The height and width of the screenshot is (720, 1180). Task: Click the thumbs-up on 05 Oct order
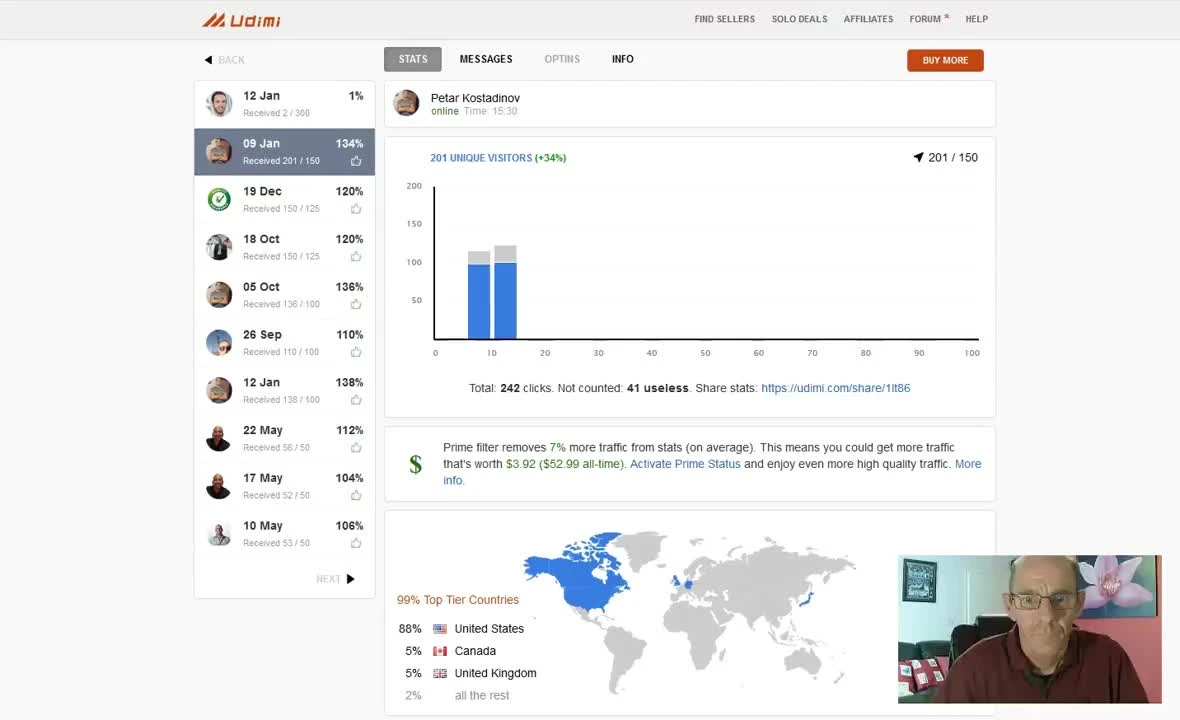tap(356, 304)
